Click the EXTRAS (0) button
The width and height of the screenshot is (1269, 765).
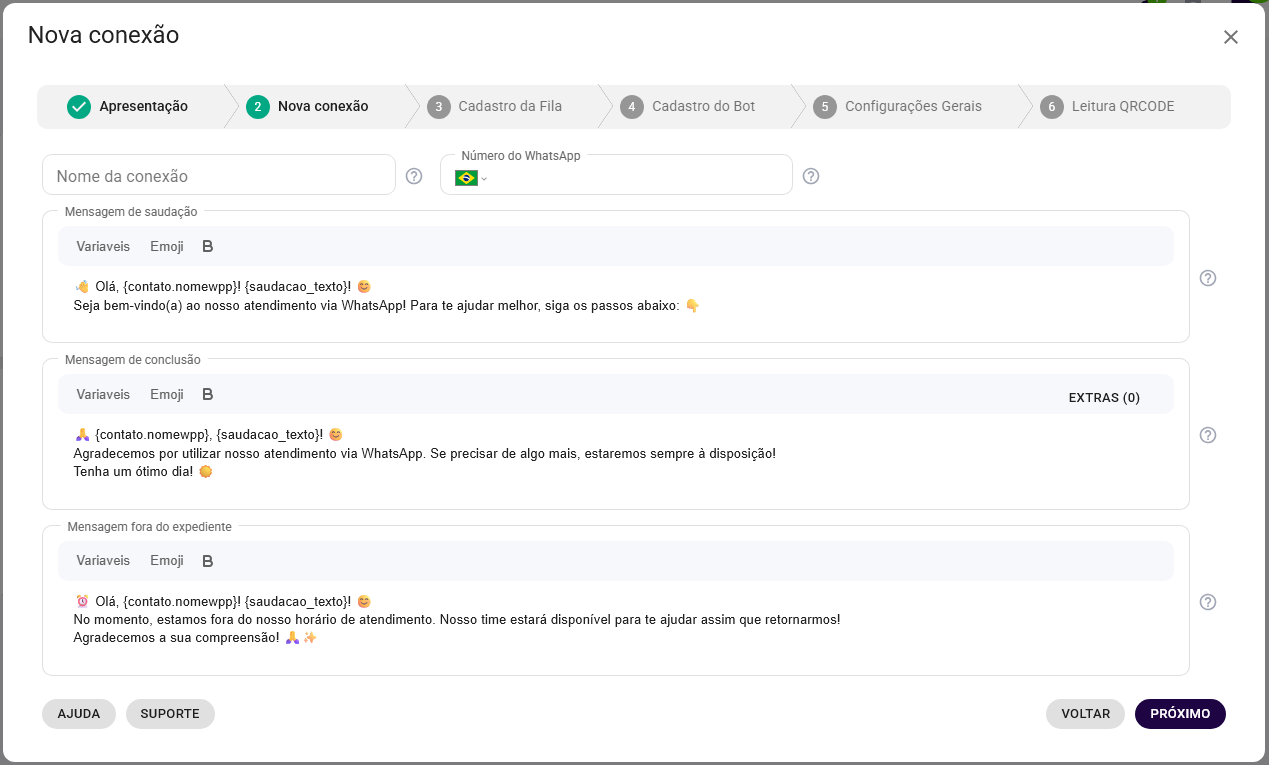1104,397
